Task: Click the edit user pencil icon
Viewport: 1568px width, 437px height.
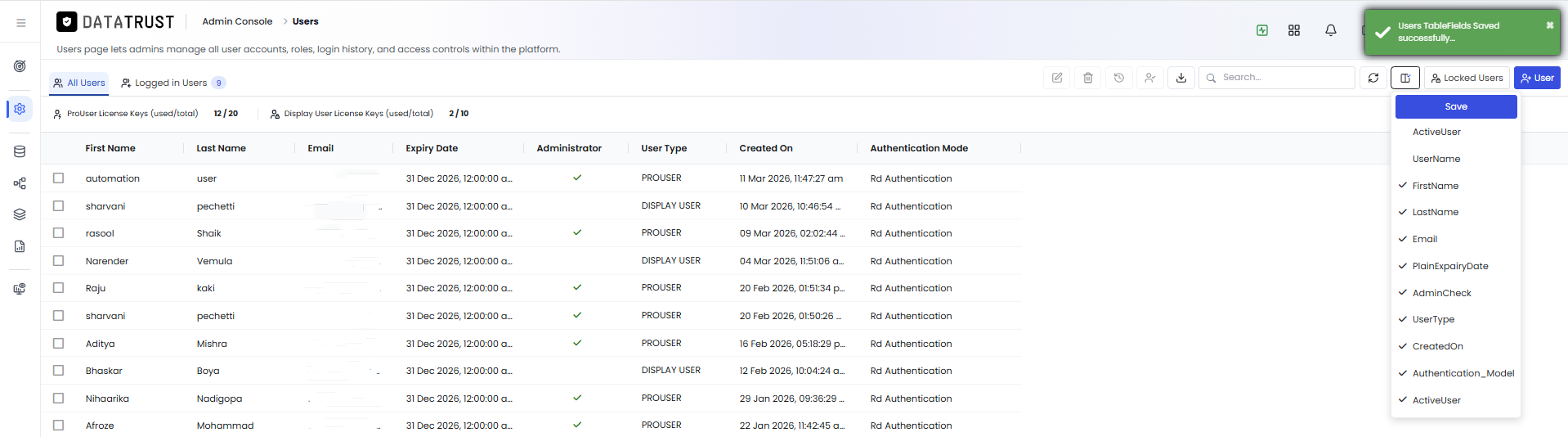Action: click(1057, 78)
